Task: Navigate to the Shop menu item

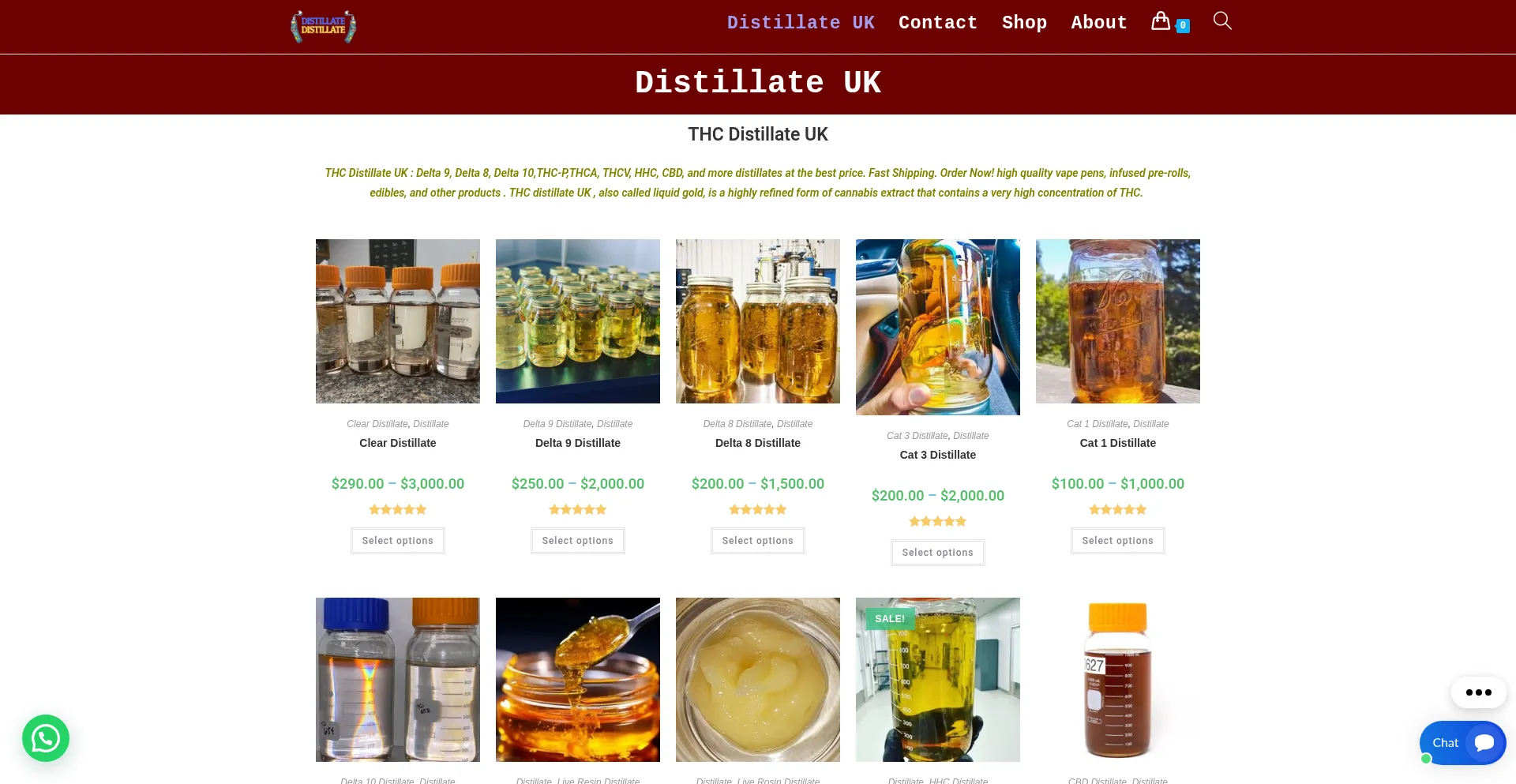Action: (1024, 23)
